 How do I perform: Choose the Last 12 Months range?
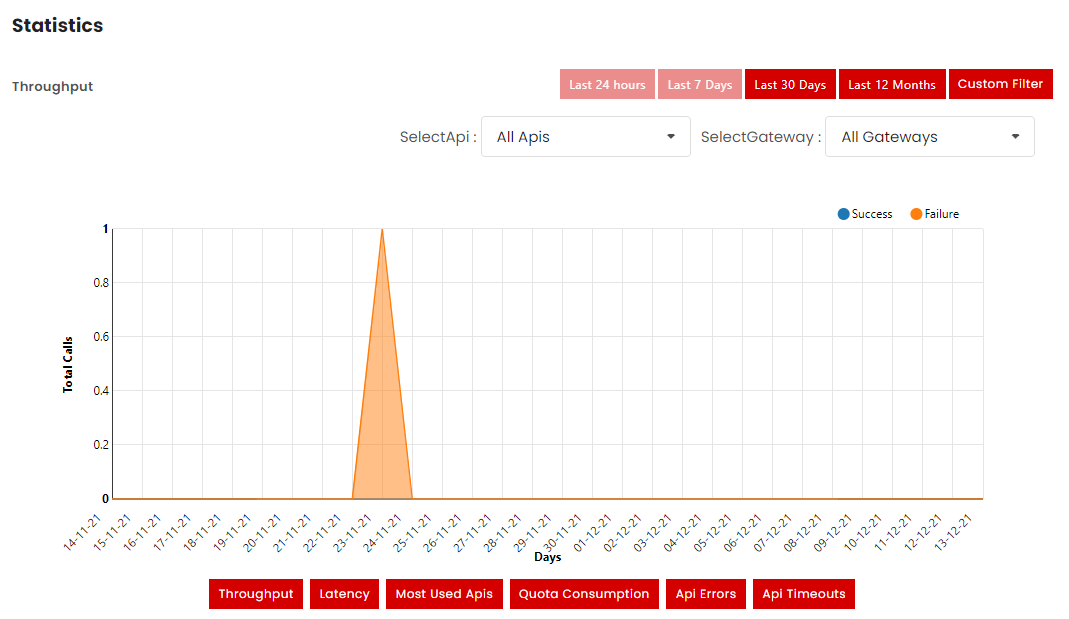point(892,85)
